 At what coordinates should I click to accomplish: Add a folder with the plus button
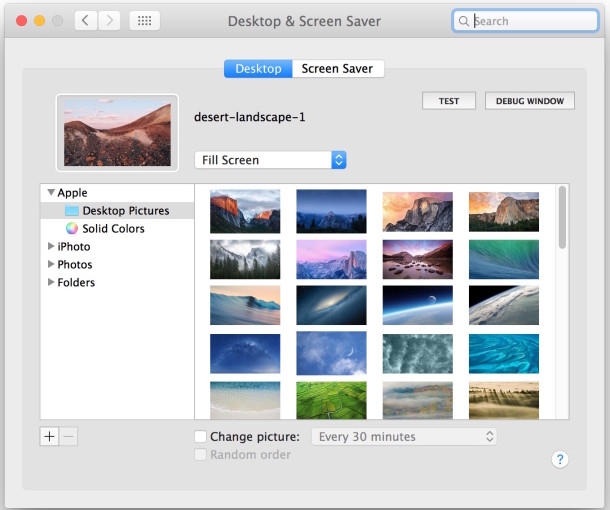point(49,436)
